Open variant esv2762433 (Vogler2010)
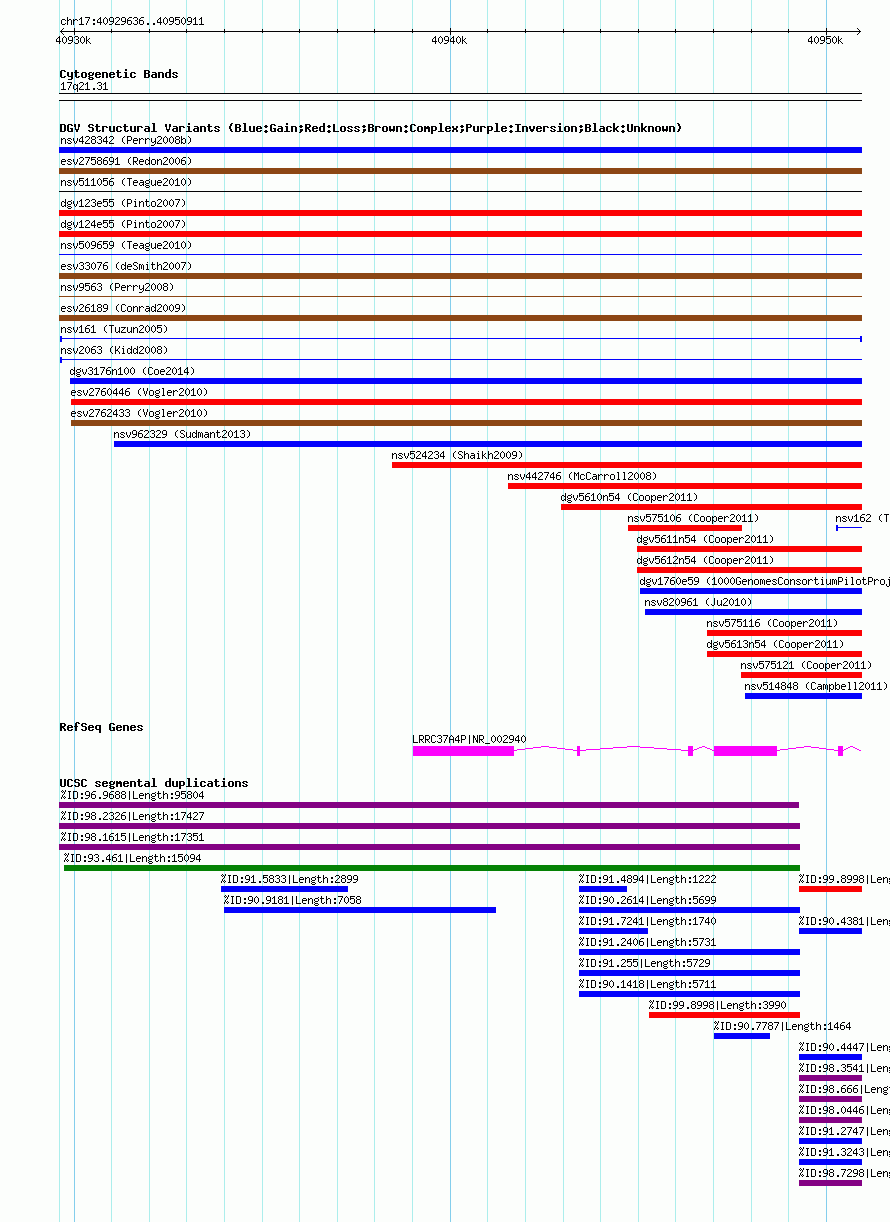The image size is (890, 1222). point(466,423)
